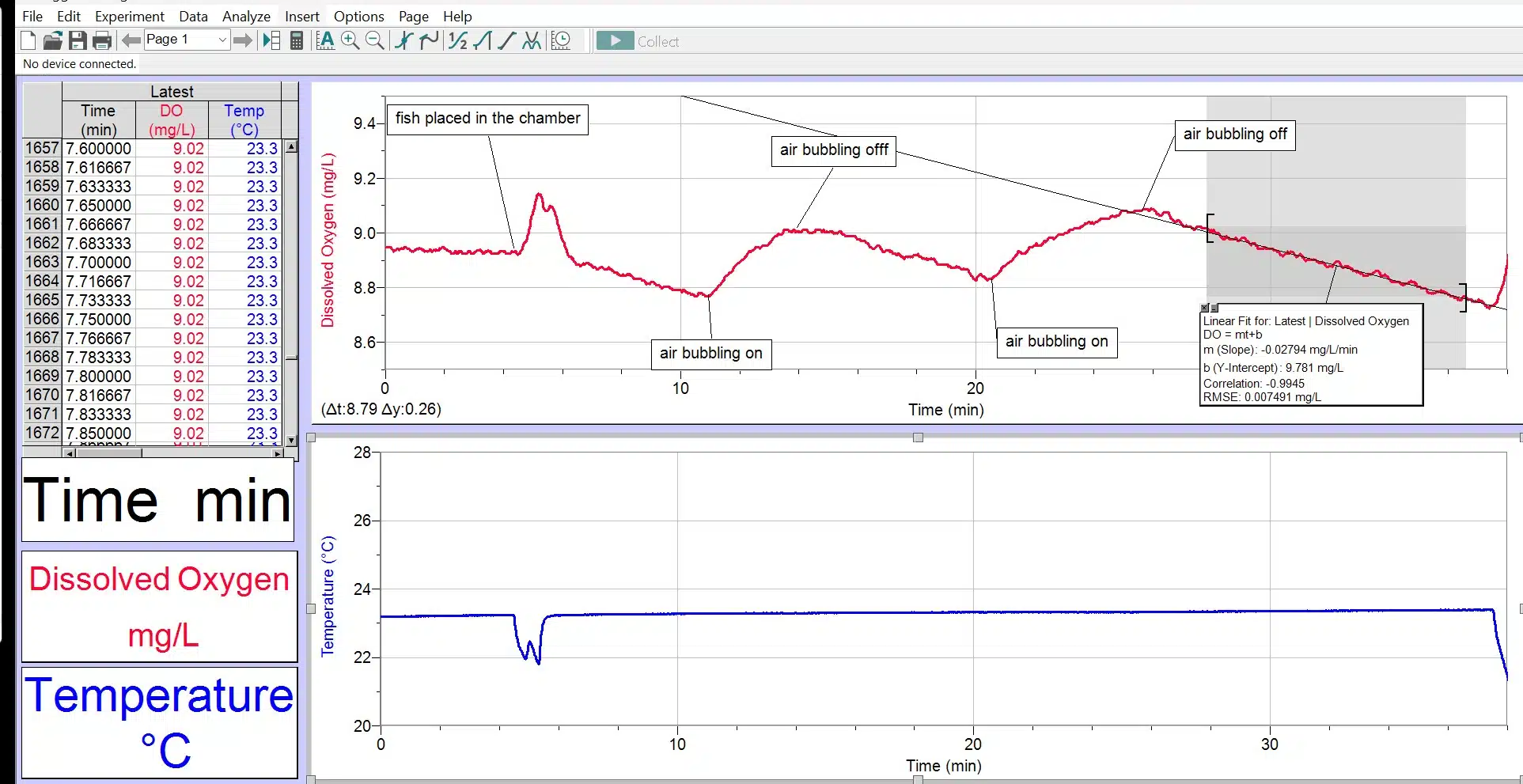This screenshot has height=784, width=1523.
Task: Save the current experiment
Action: coord(78,40)
